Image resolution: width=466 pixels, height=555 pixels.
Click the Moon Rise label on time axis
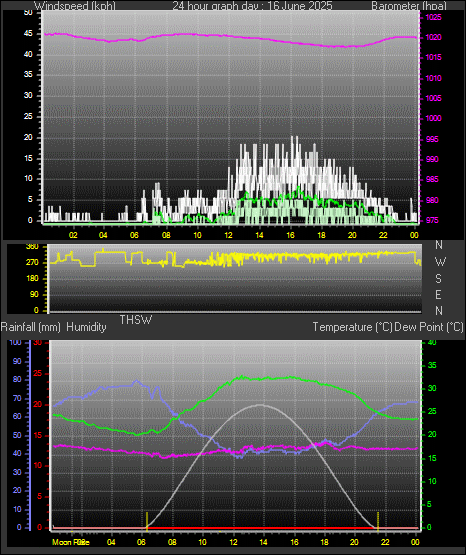click(x=71, y=542)
